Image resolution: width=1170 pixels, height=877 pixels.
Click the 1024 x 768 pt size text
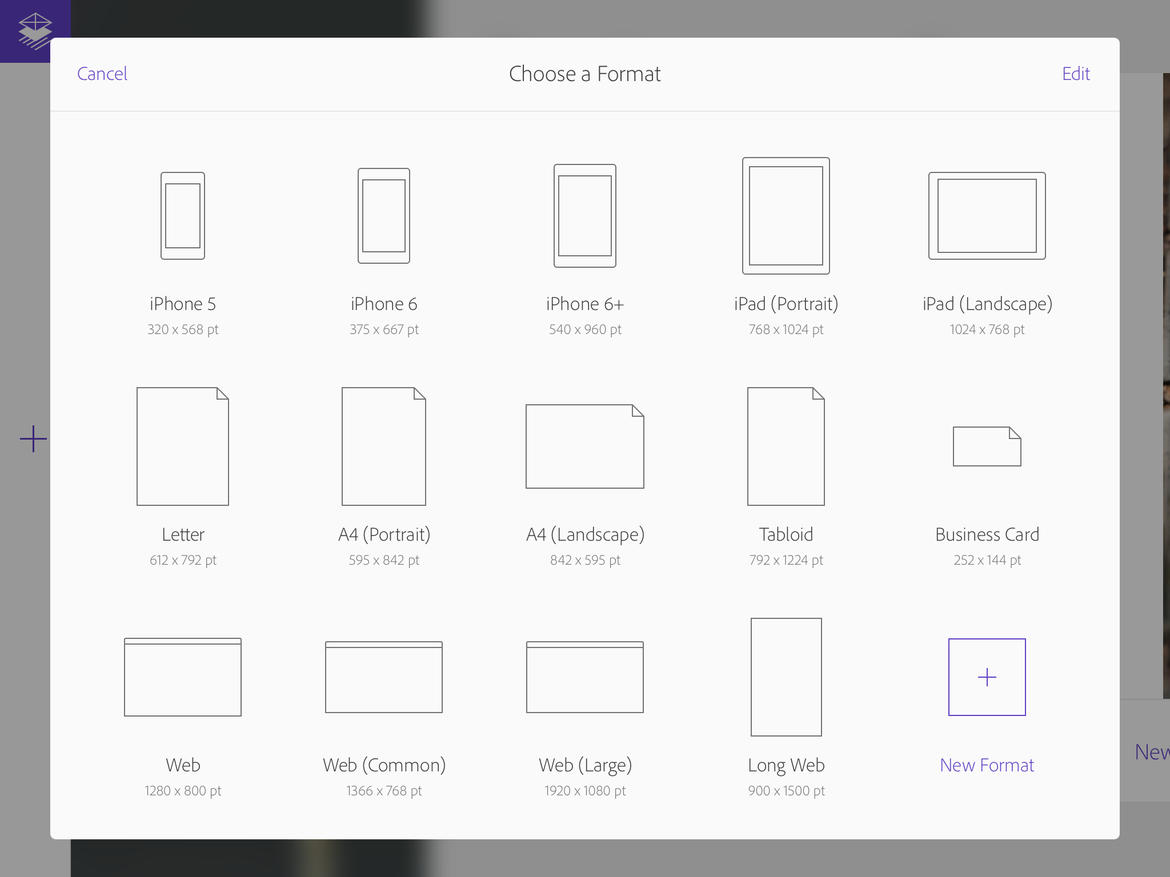tap(986, 329)
